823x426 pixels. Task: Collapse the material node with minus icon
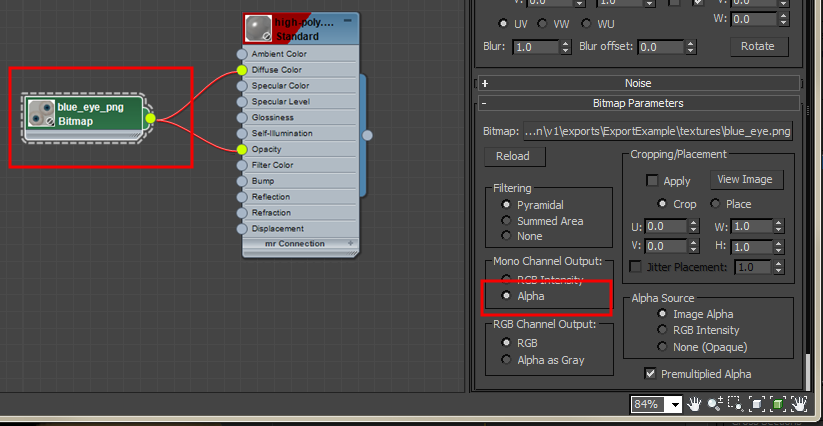[x=347, y=20]
